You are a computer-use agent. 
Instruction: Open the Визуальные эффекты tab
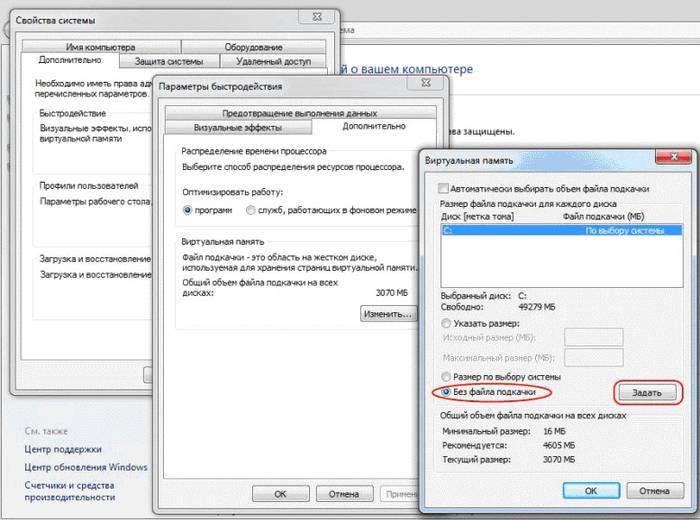tap(237, 128)
